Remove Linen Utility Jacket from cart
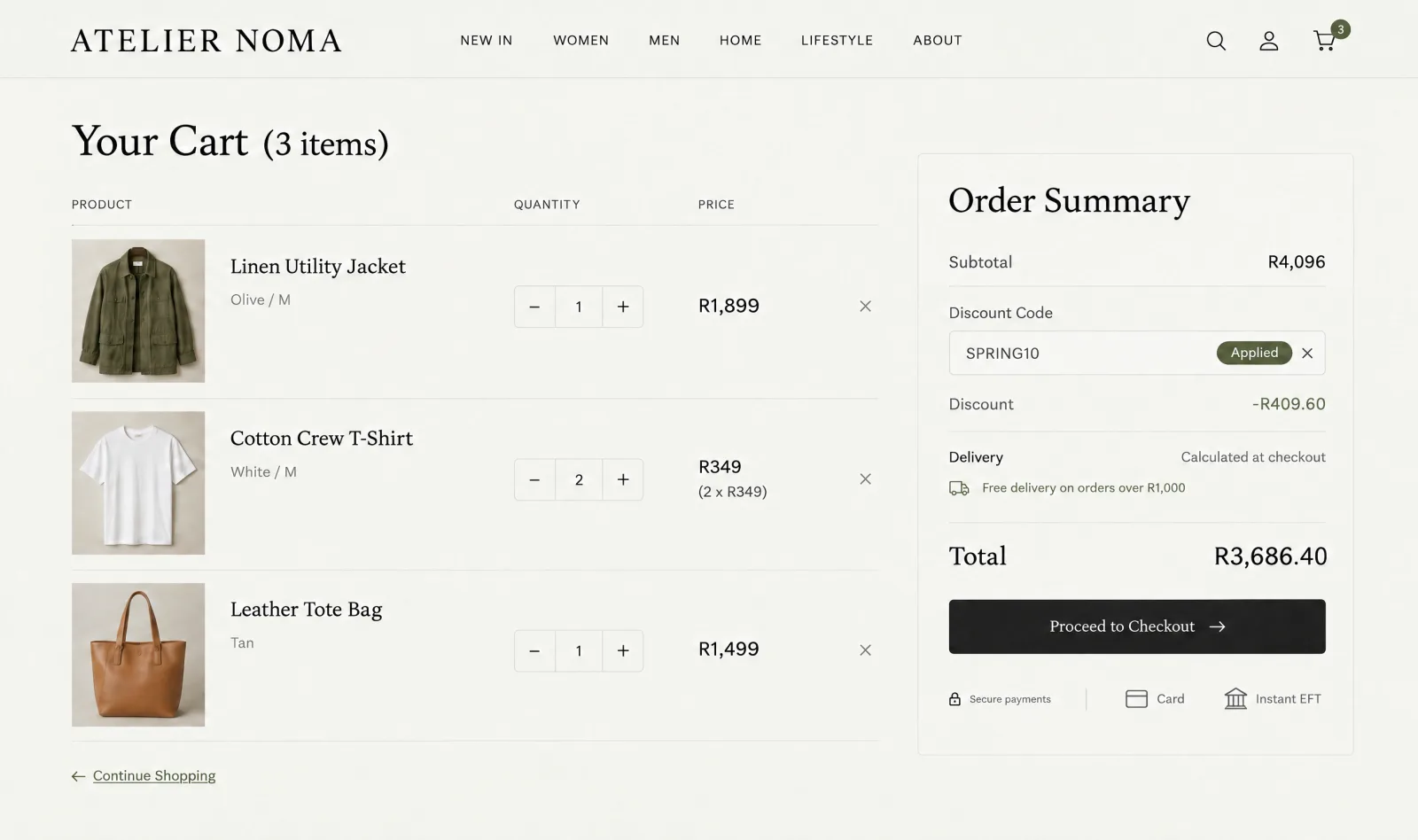Viewport: 1418px width, 840px height. [x=866, y=307]
